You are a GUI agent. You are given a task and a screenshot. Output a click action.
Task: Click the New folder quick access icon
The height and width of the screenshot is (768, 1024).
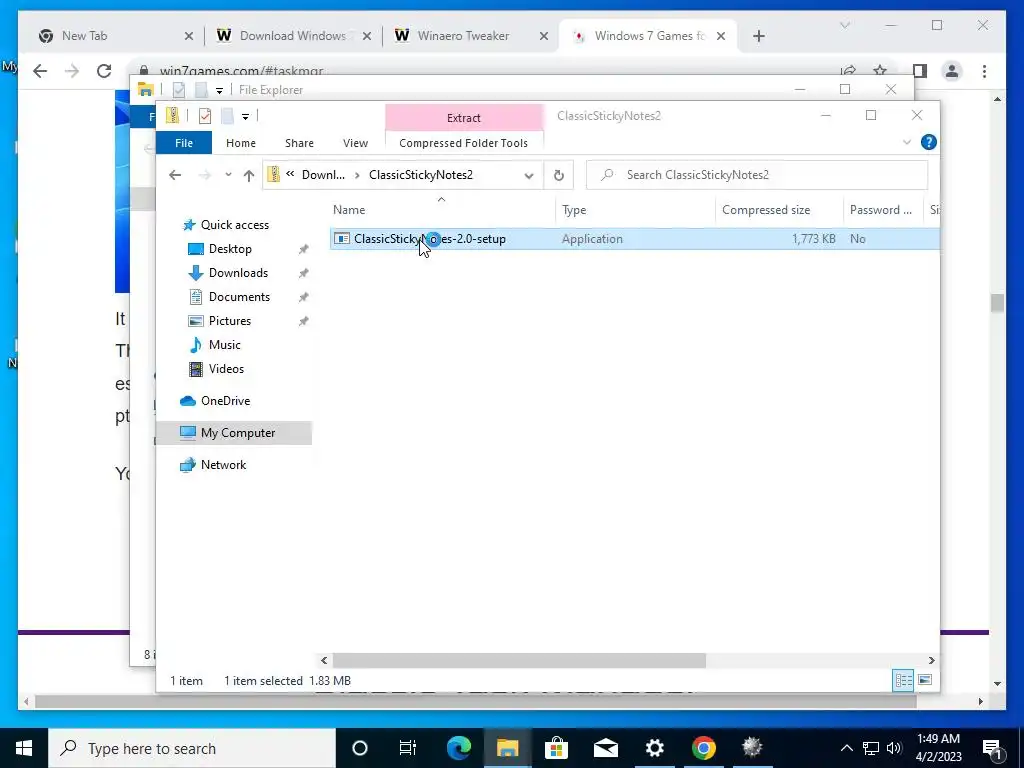coord(227,116)
